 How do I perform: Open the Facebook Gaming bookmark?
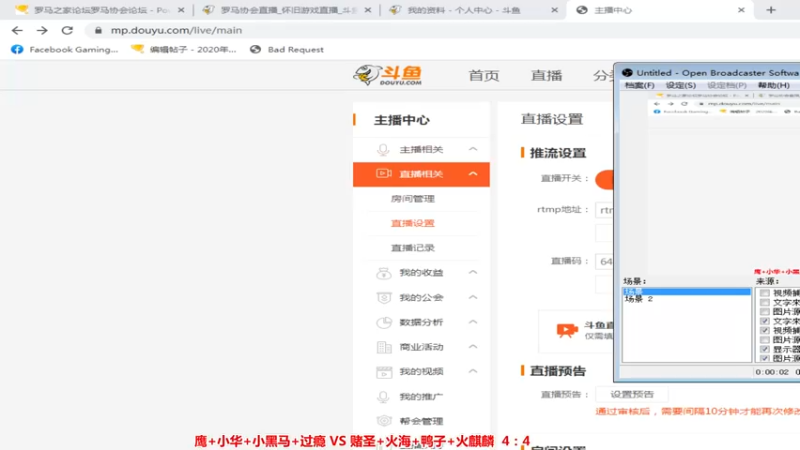tap(65, 49)
